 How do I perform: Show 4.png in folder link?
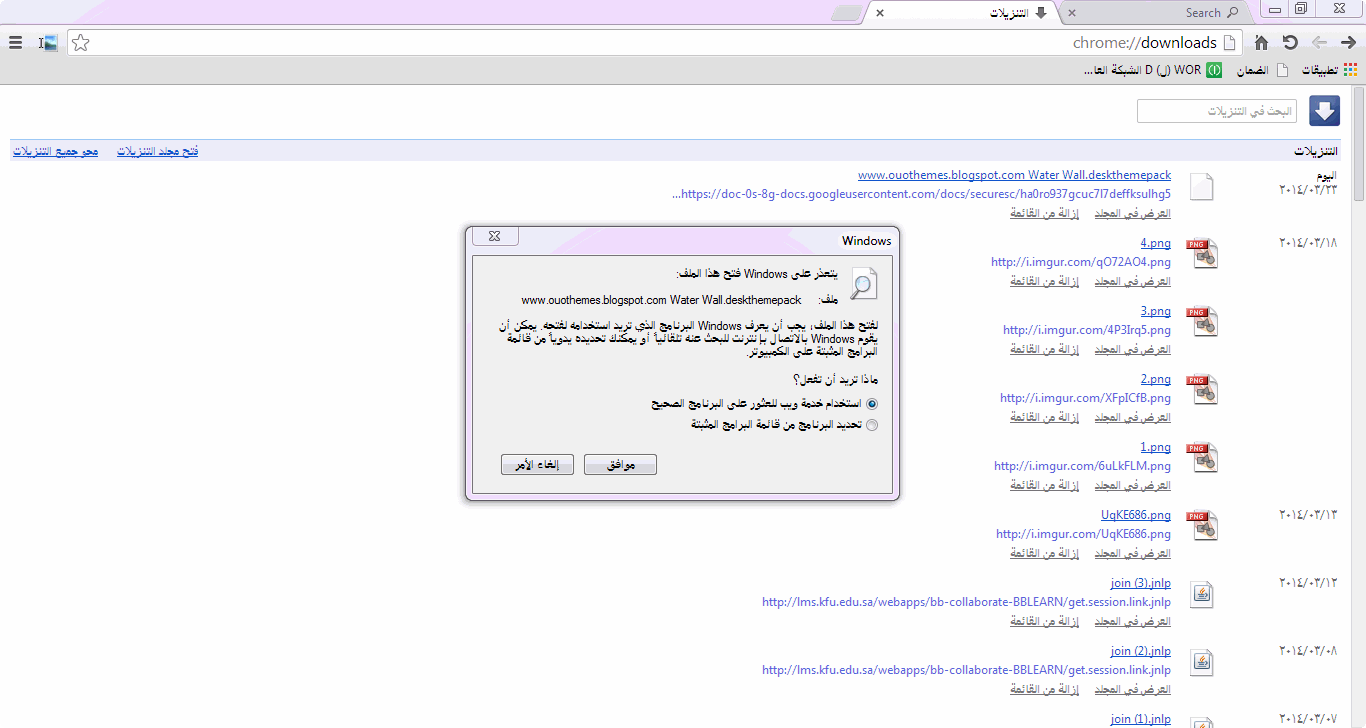1133,281
